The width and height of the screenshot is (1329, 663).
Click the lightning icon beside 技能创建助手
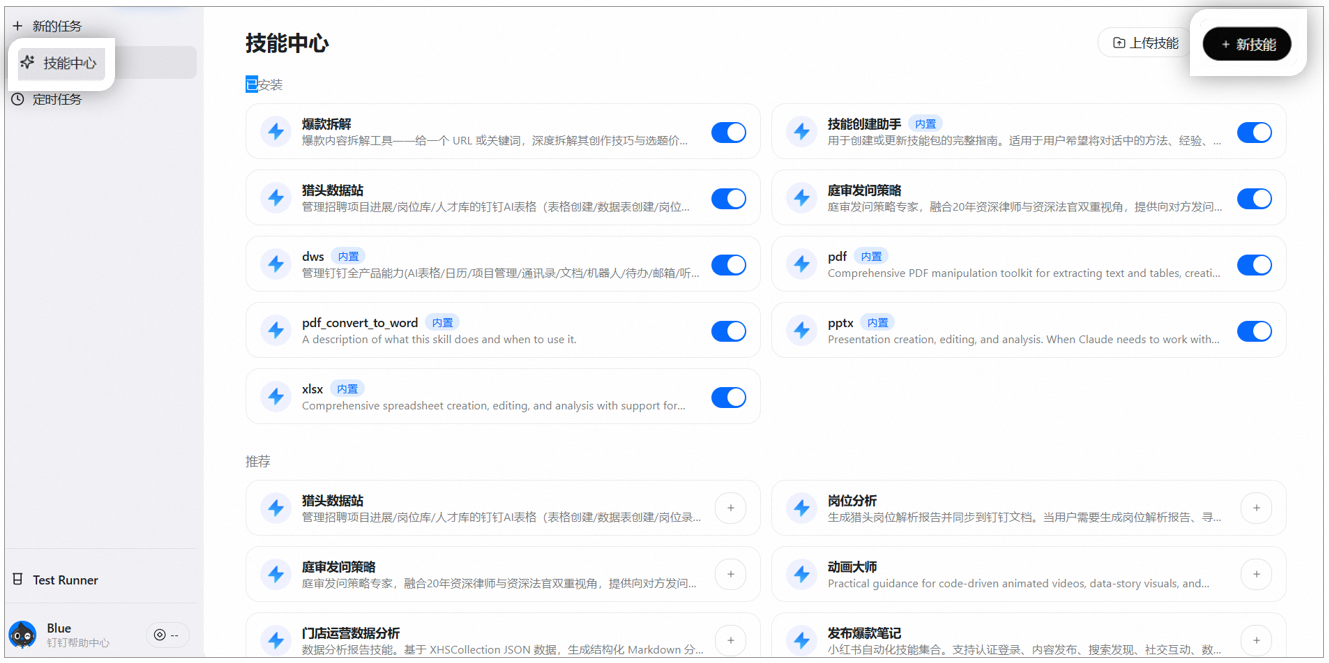801,132
